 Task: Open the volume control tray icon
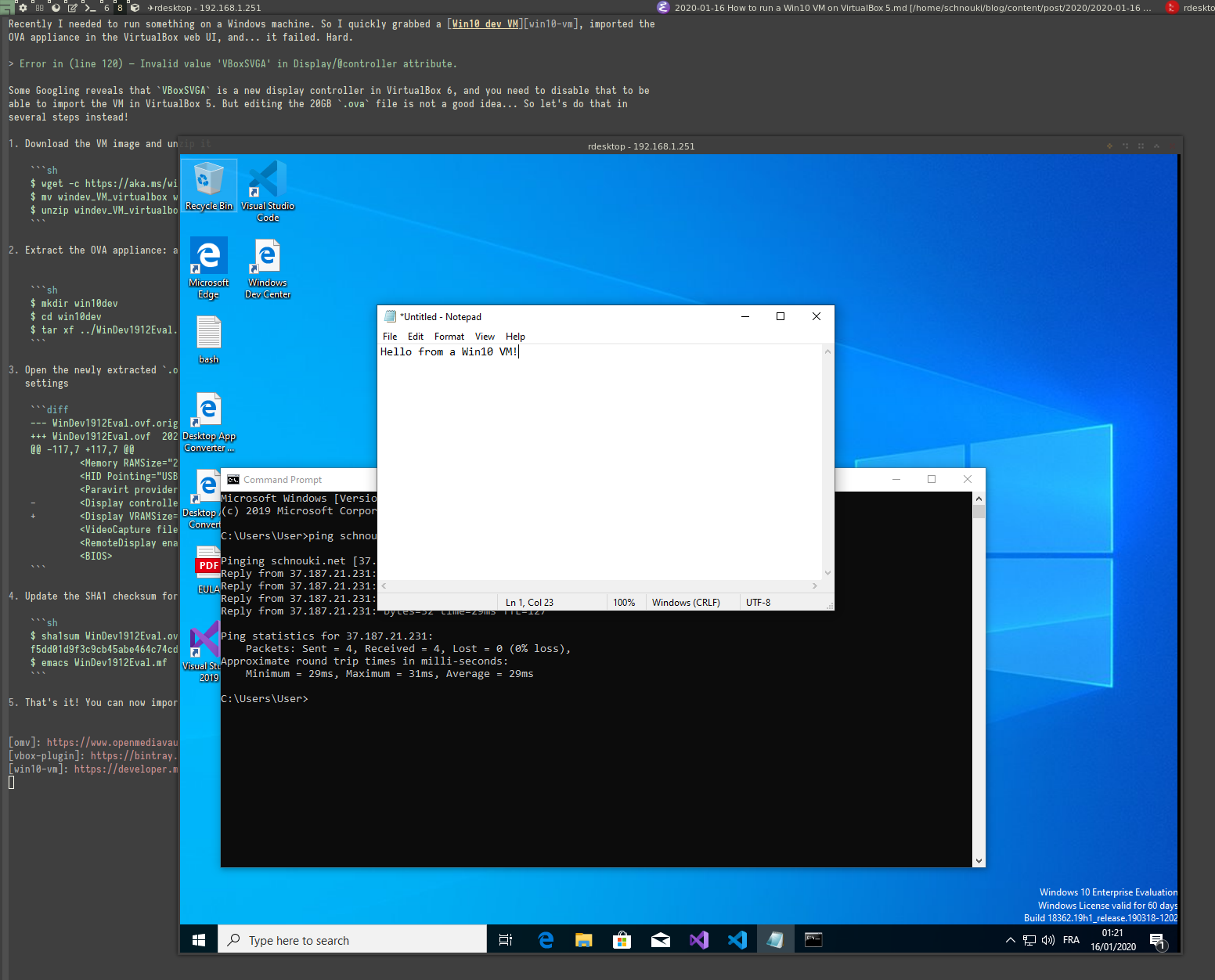click(1048, 940)
